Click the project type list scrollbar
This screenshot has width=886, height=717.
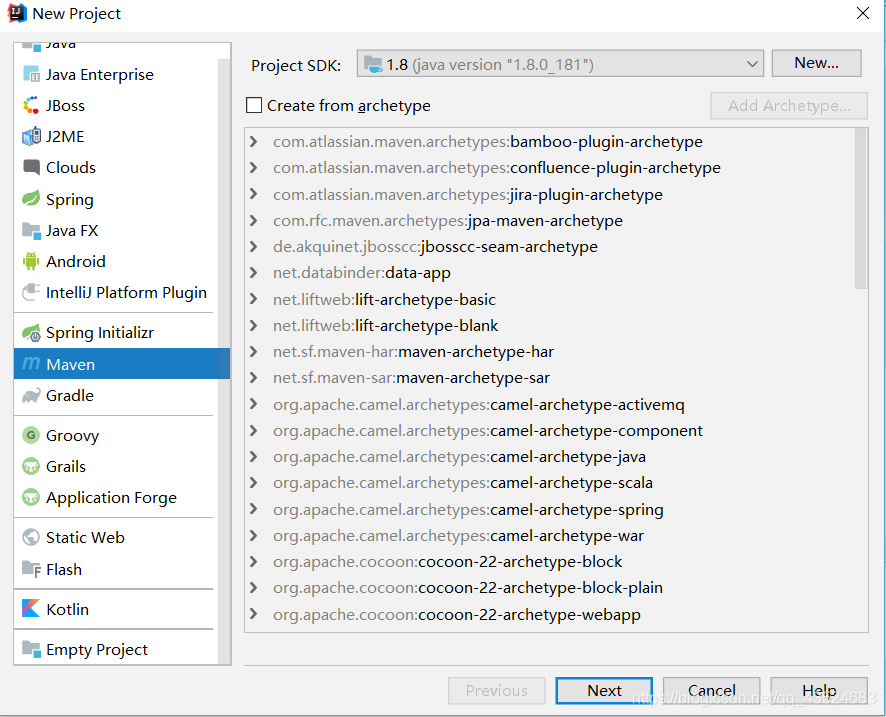coord(224,360)
